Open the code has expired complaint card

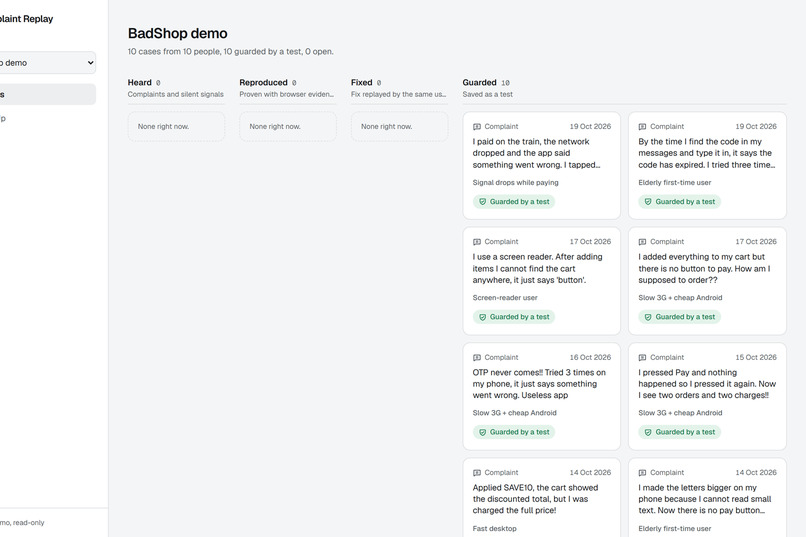tap(707, 165)
